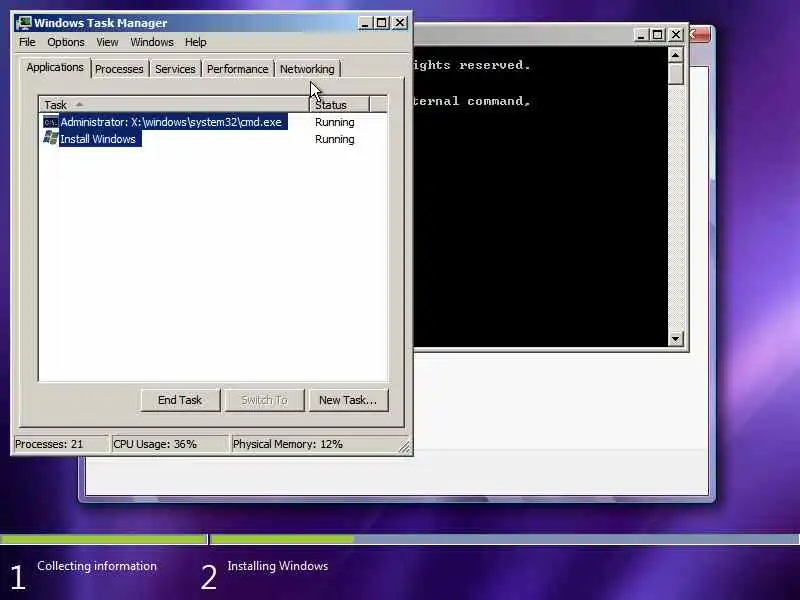This screenshot has width=800, height=600.
Task: Close the command prompt window
Action: [676, 35]
